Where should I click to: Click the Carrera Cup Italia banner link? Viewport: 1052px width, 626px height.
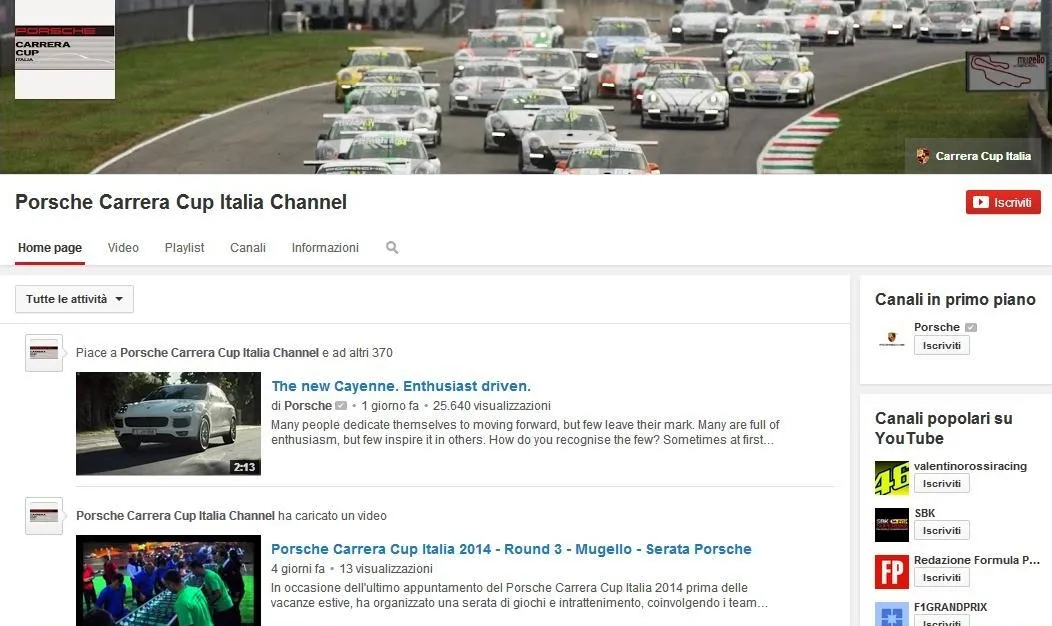pos(973,156)
